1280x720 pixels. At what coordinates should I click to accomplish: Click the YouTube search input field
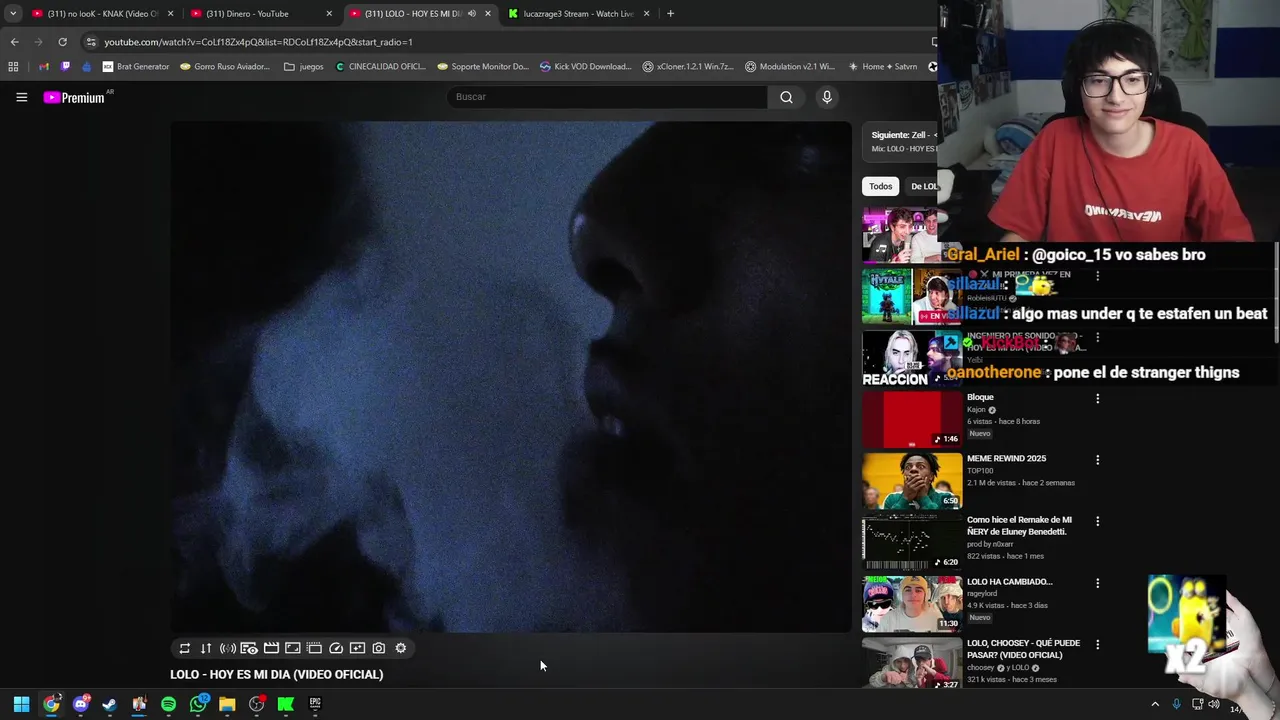click(607, 97)
